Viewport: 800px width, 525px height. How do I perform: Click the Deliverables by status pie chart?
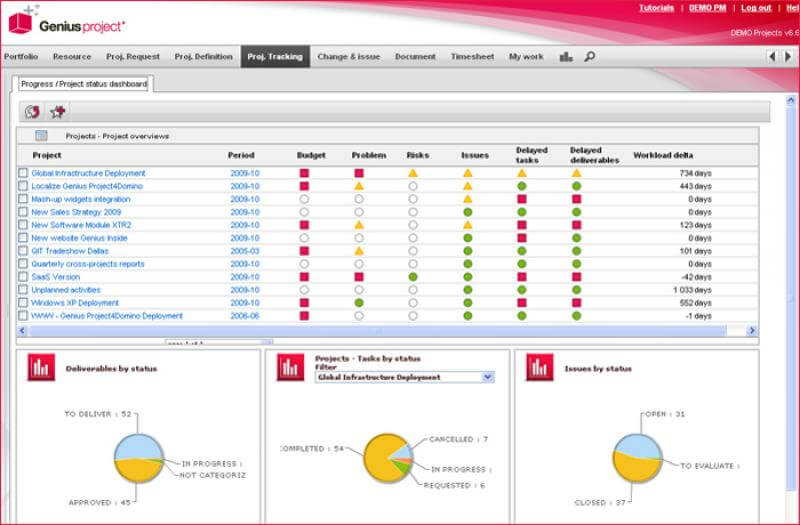139,458
